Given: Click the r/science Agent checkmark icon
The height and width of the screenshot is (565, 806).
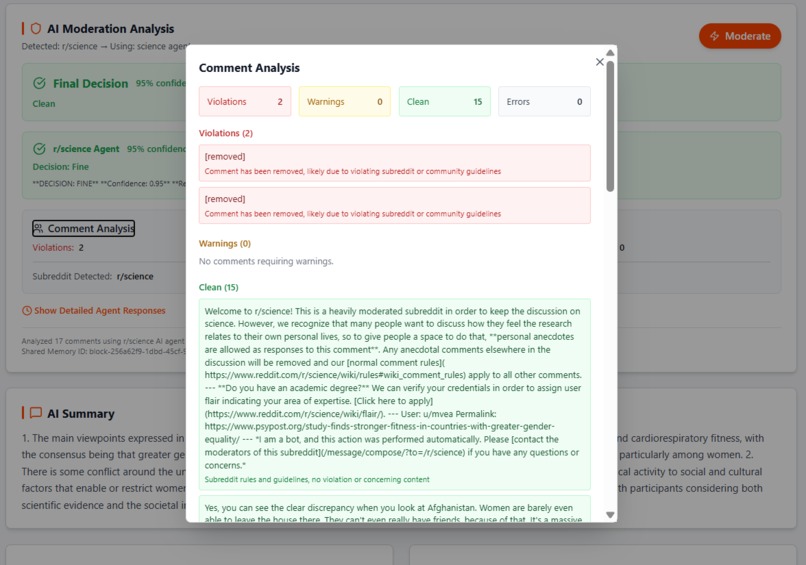Looking at the screenshot, I should tap(39, 149).
